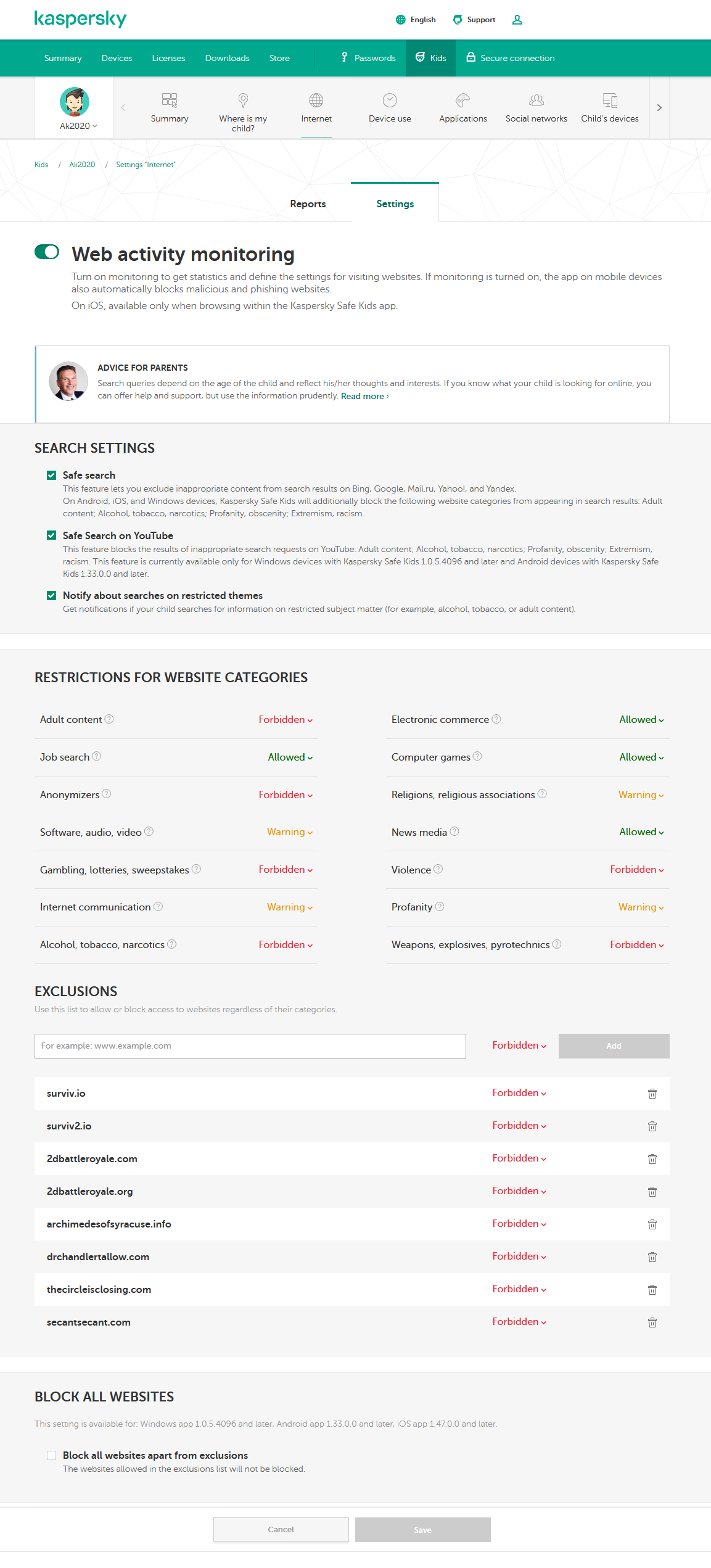Click help icon next to Job search

97,756
